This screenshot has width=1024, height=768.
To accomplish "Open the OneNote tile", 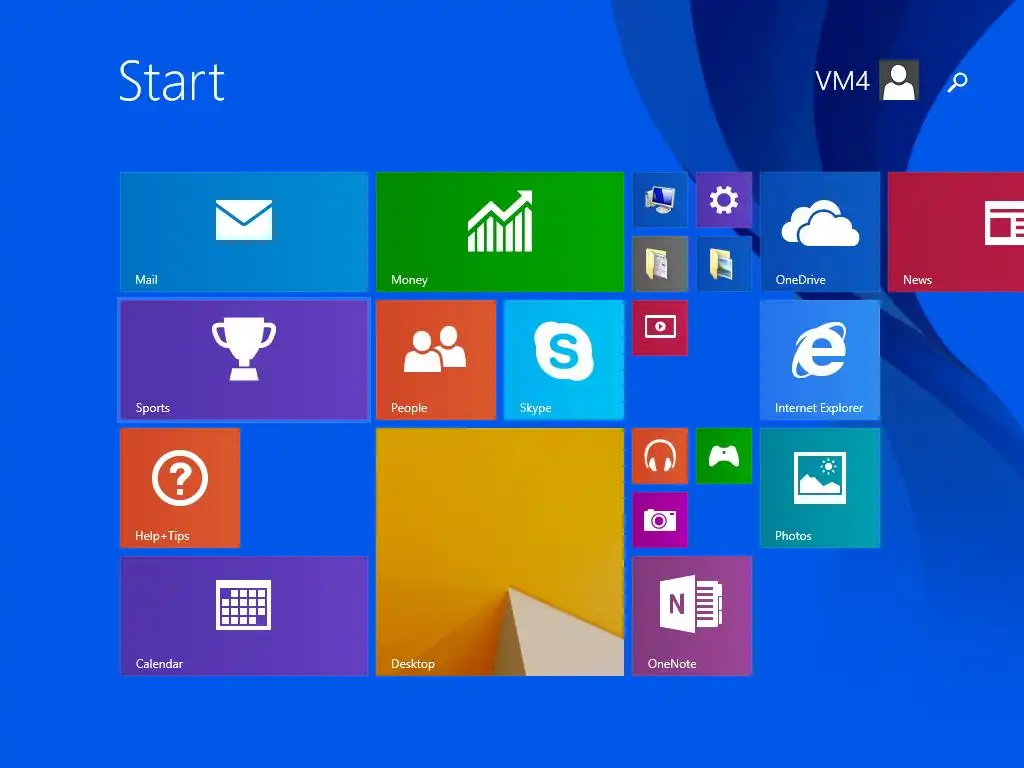I will click(x=692, y=616).
